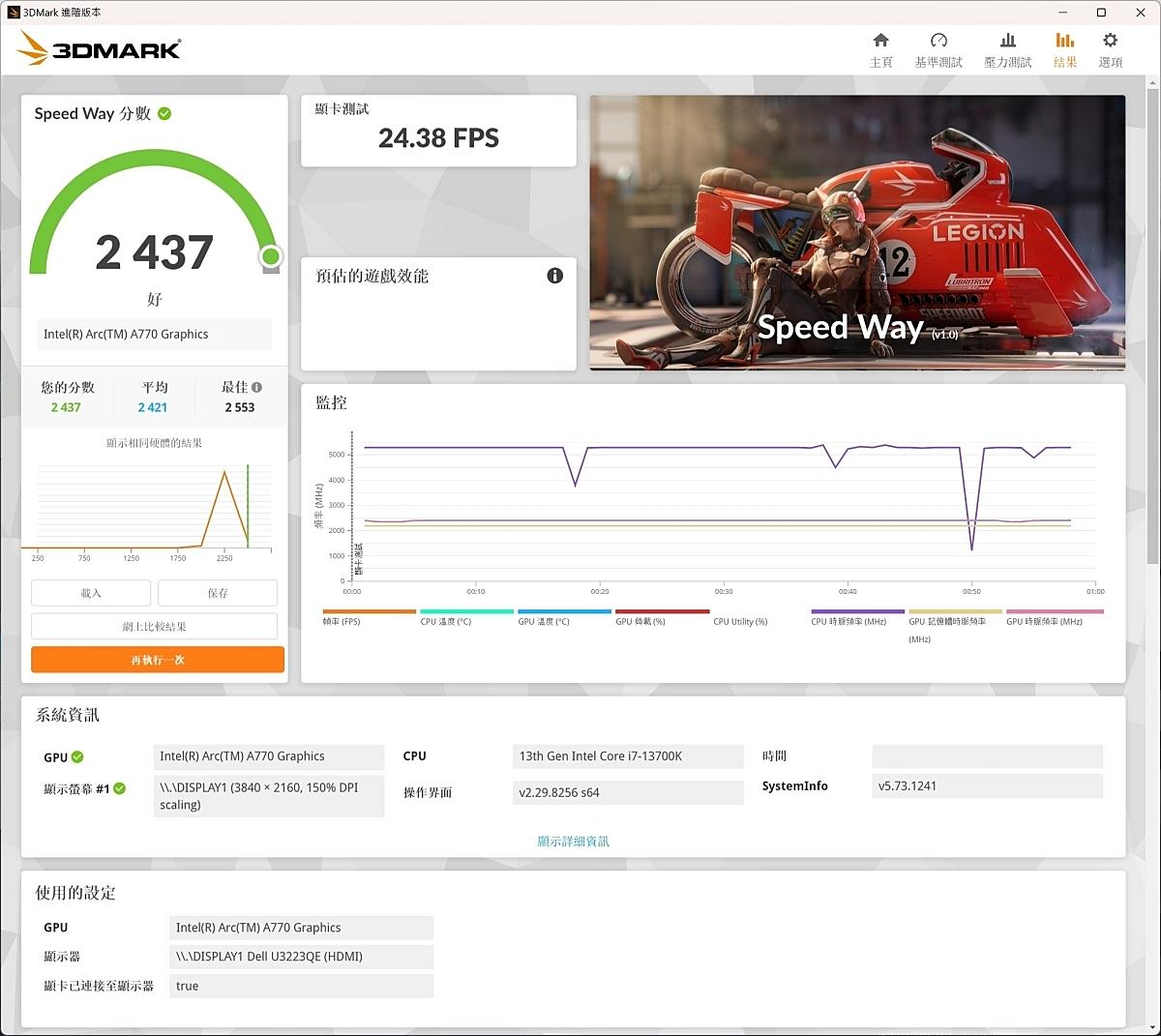The image size is (1161, 1036).
Task: Click the 3DMark logo
Action: 100,48
